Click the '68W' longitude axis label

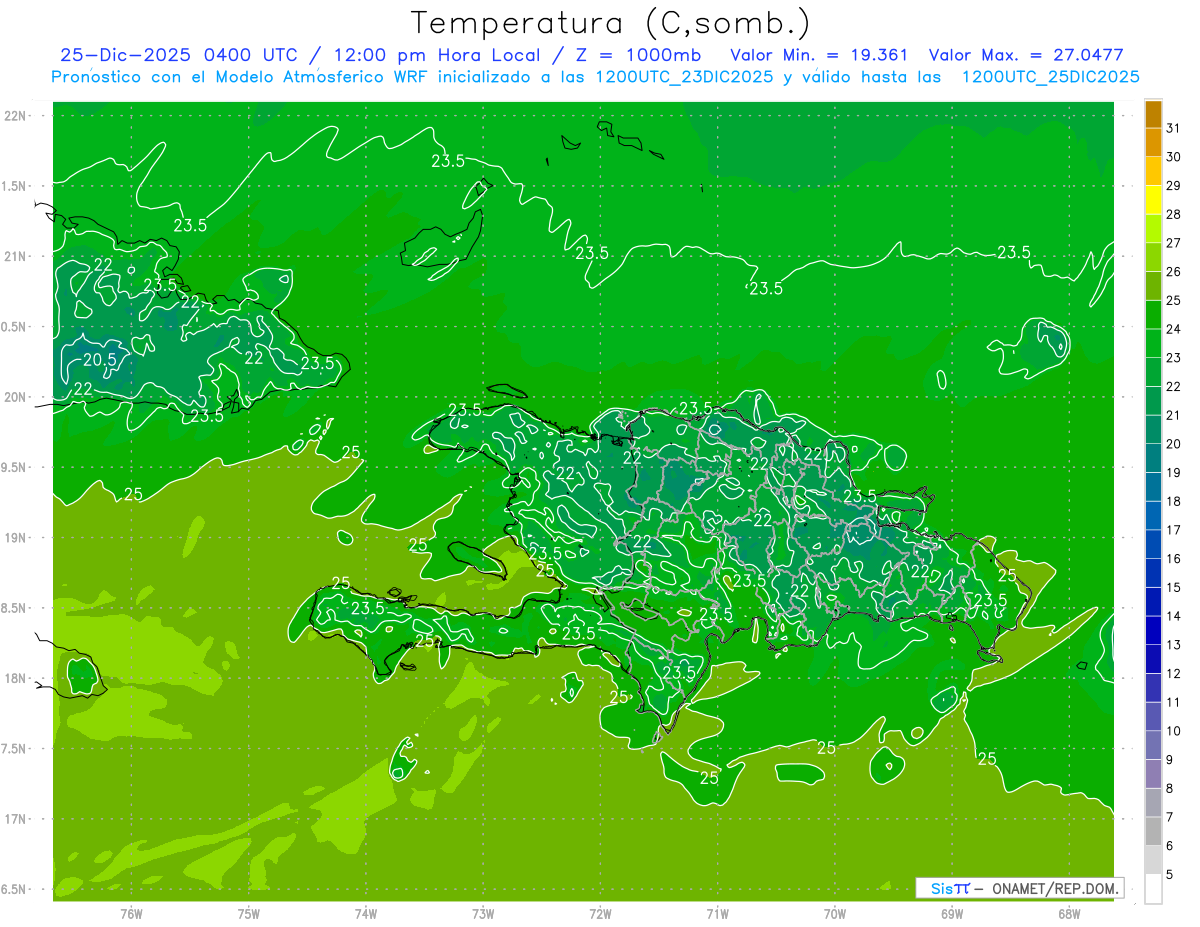1069,913
